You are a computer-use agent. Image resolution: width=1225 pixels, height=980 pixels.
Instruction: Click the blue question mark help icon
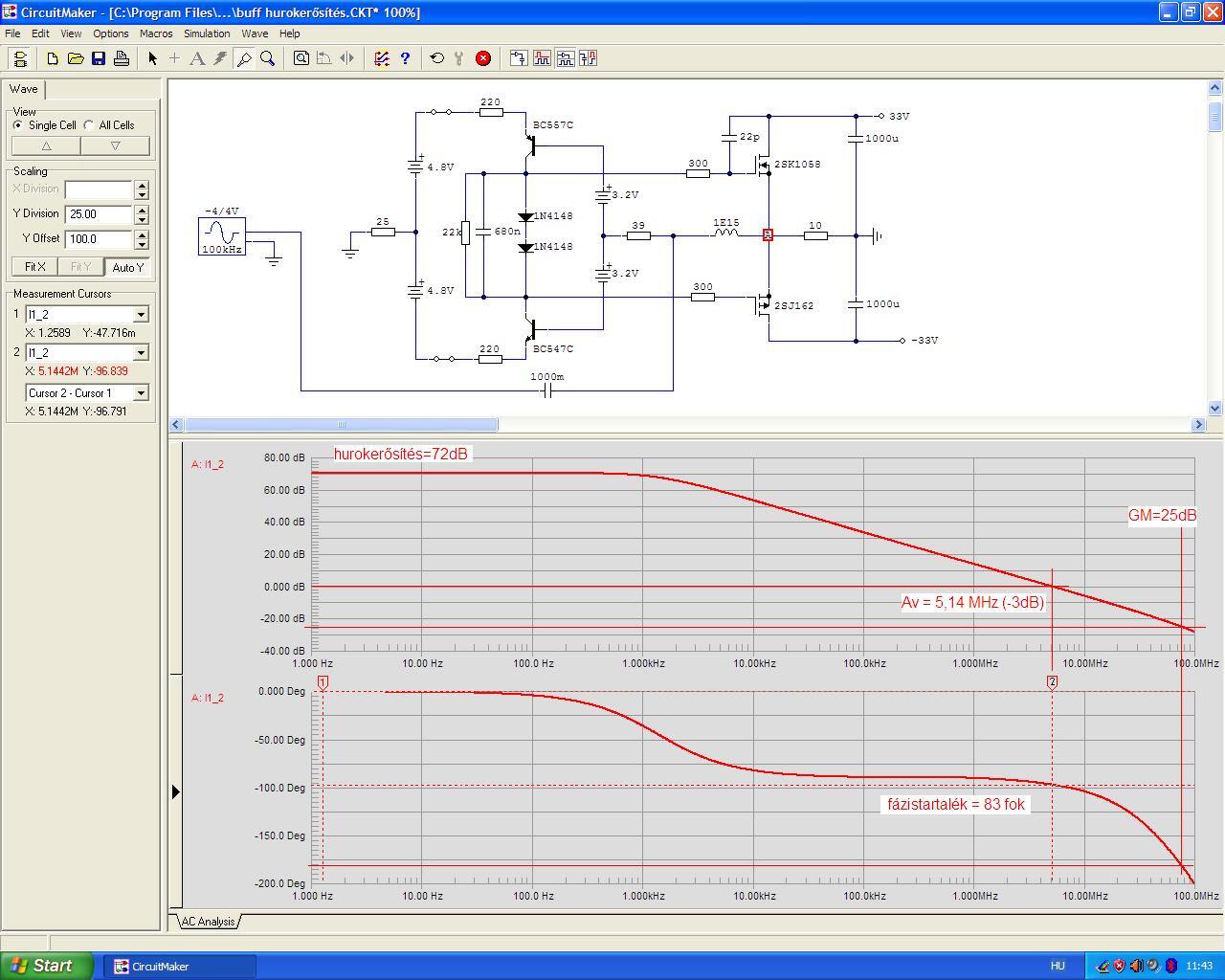(x=405, y=58)
